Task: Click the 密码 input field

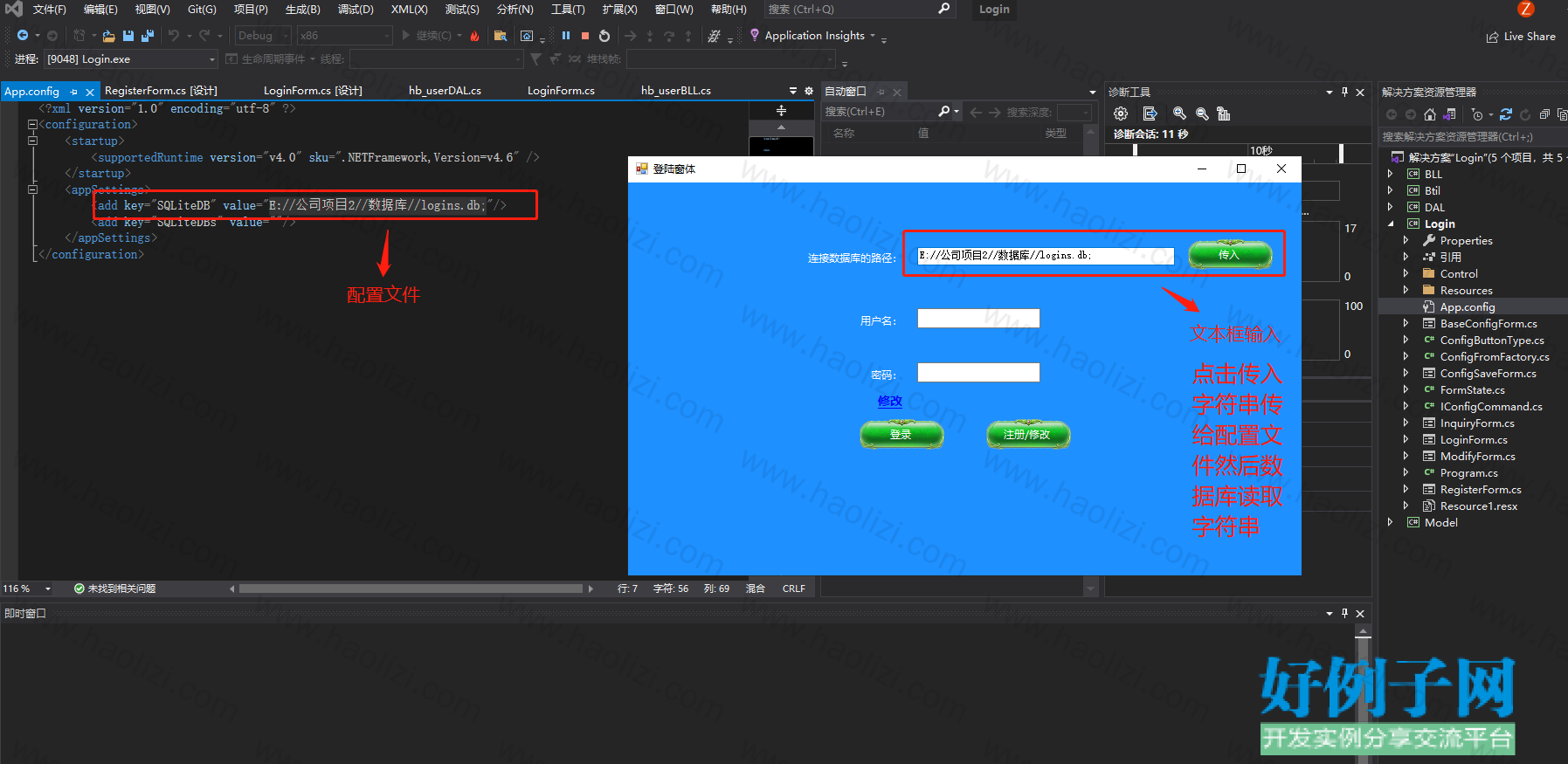Action: pos(978,372)
